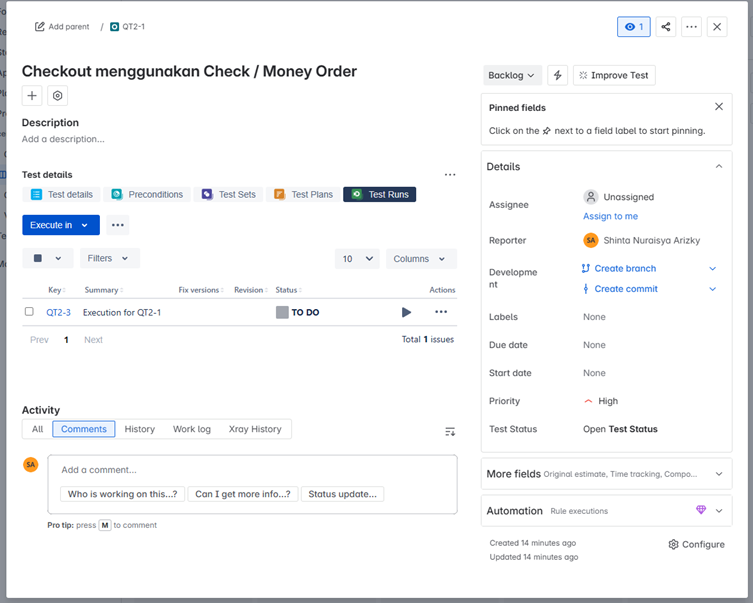This screenshot has height=603, width=753.
Task: Expand the More fields section
Action: [x=718, y=474]
